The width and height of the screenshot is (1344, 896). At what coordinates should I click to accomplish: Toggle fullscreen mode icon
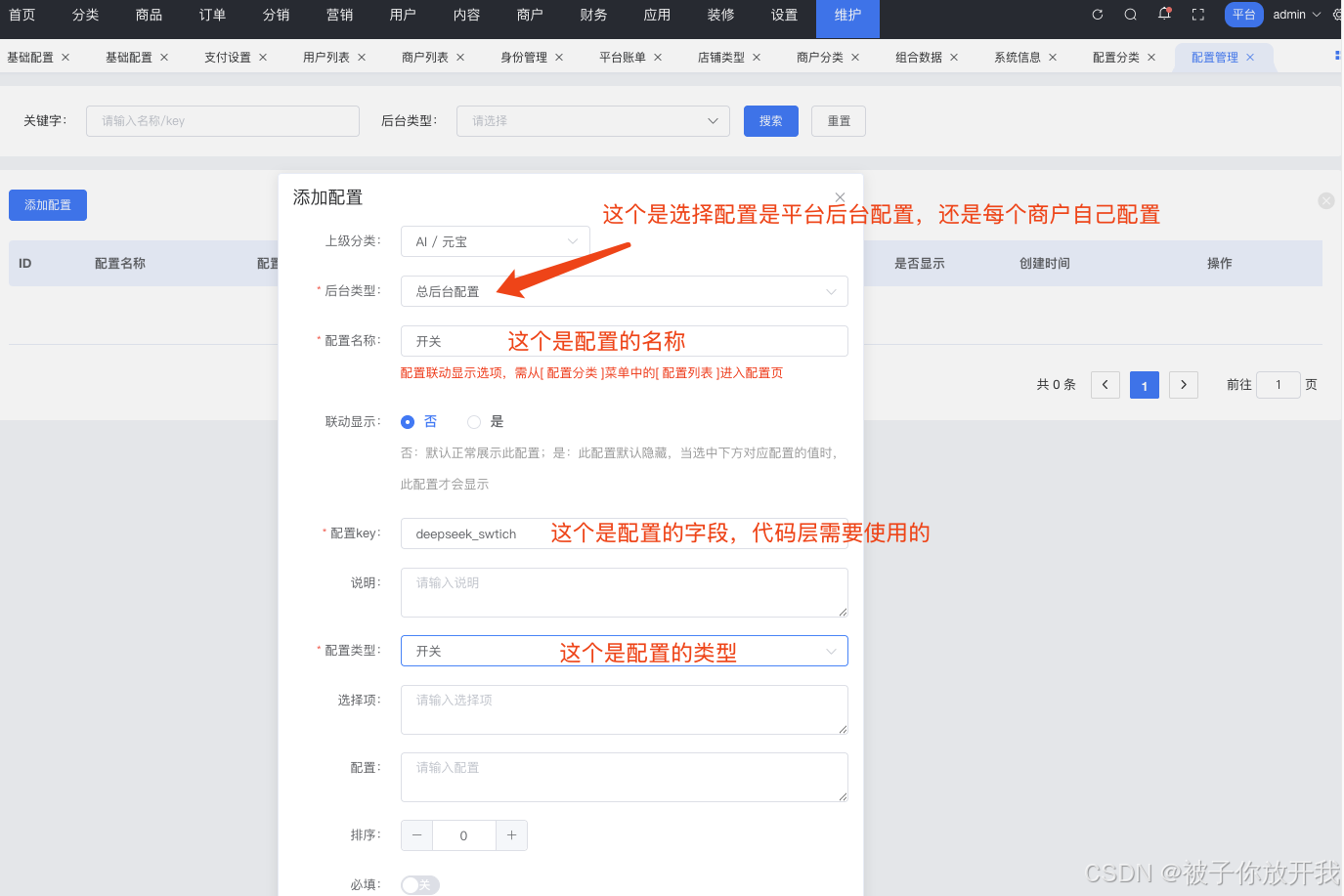pyautogui.click(x=1198, y=15)
